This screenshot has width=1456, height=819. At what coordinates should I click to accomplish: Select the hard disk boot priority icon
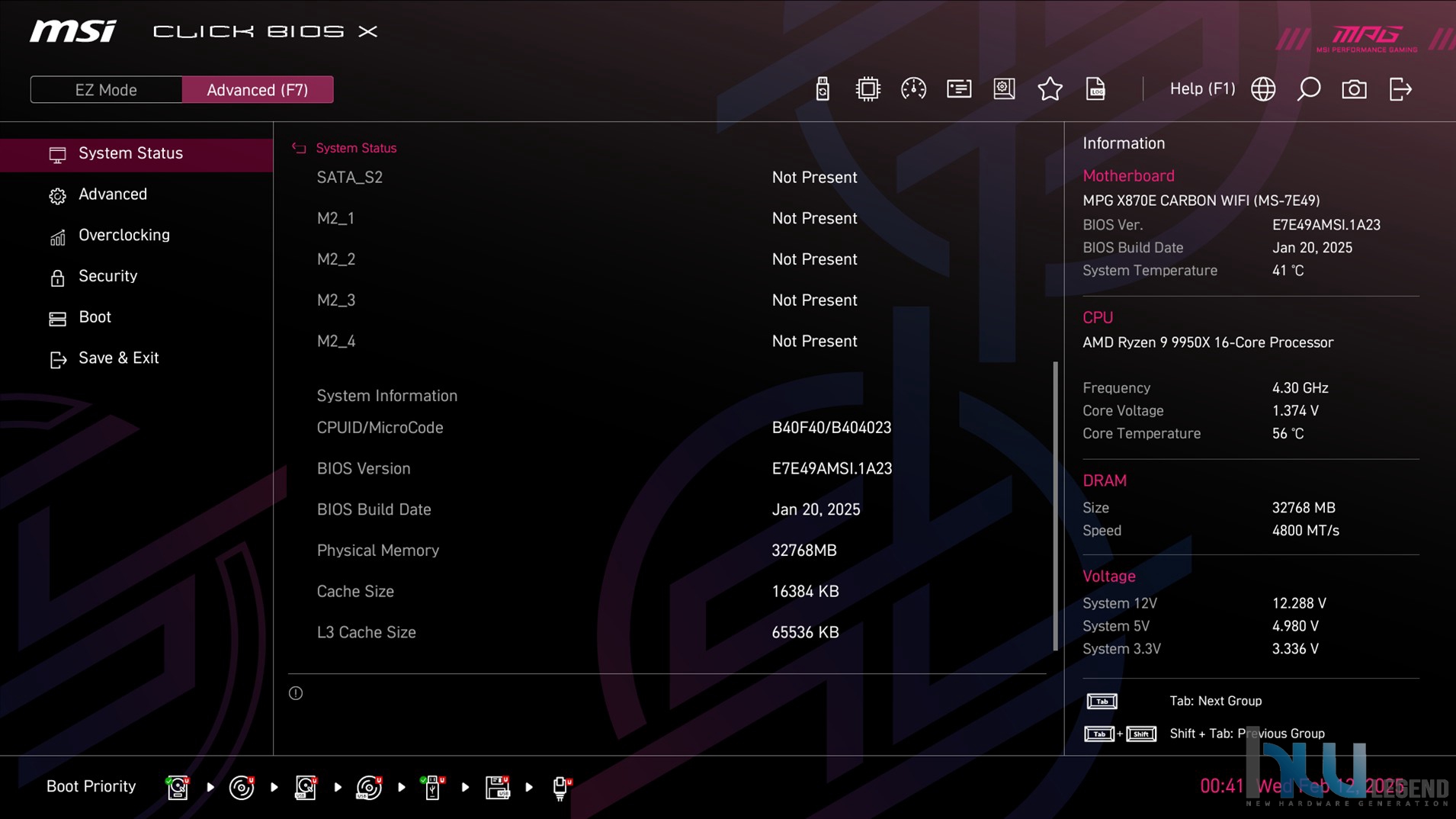tap(178, 787)
